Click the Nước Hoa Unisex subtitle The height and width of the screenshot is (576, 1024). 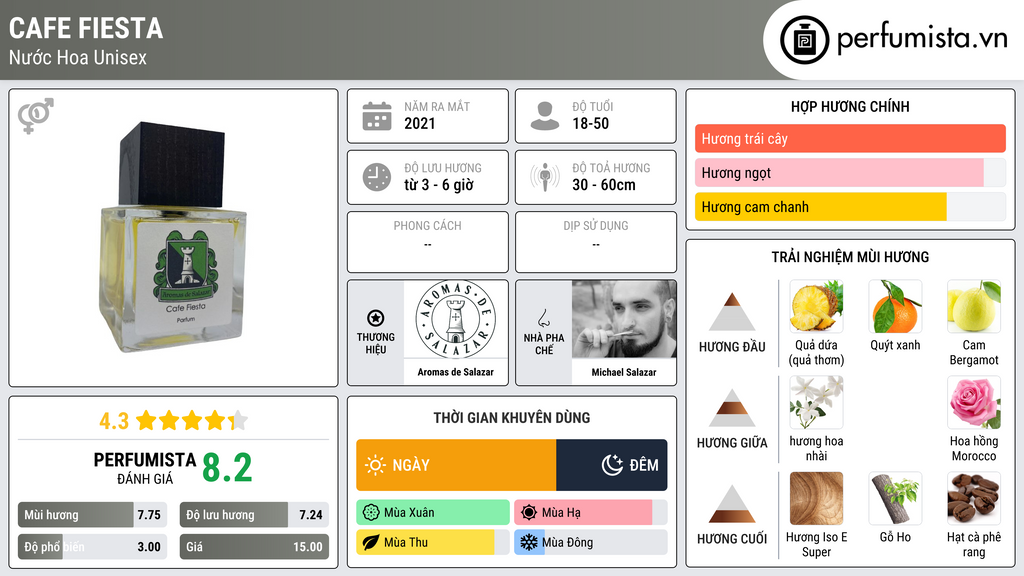[78, 57]
